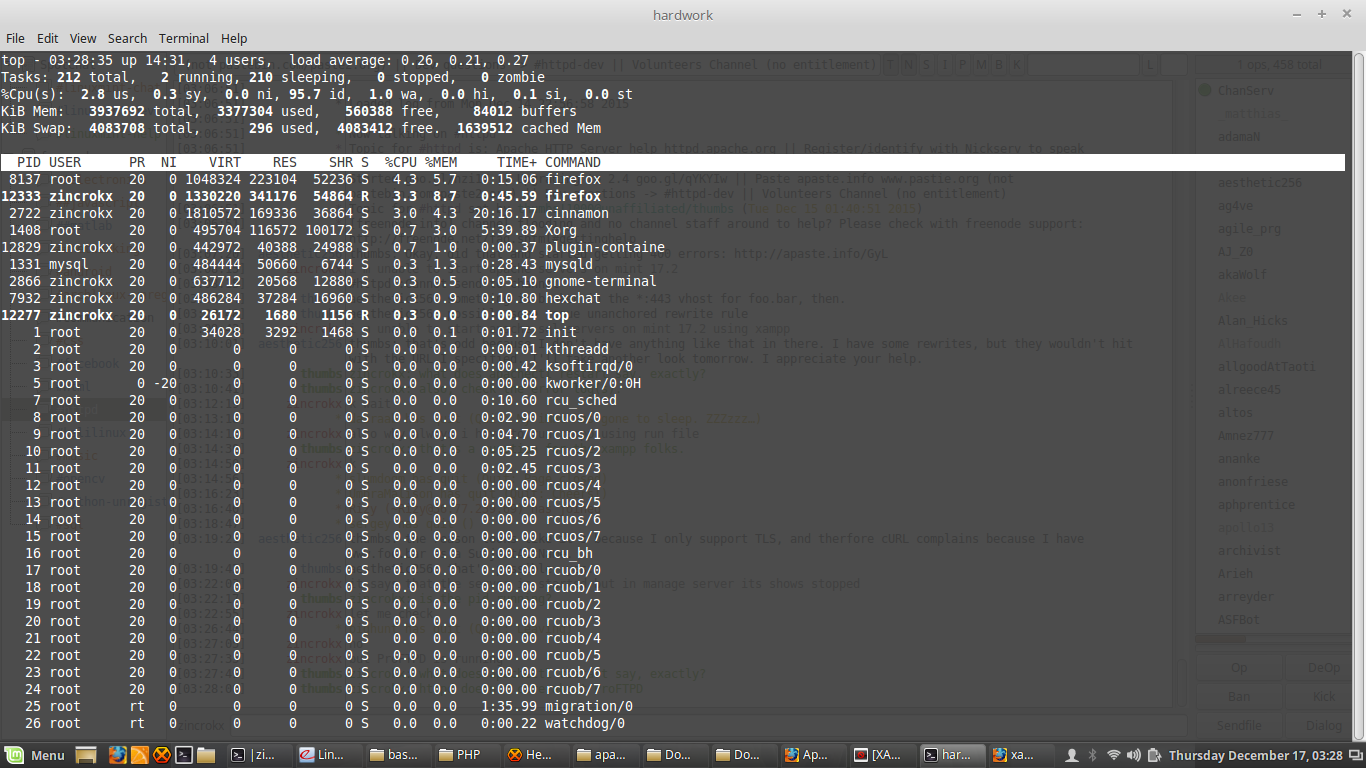This screenshot has height=768, width=1366.
Task: Open the Terminal menu
Action: click(184, 38)
